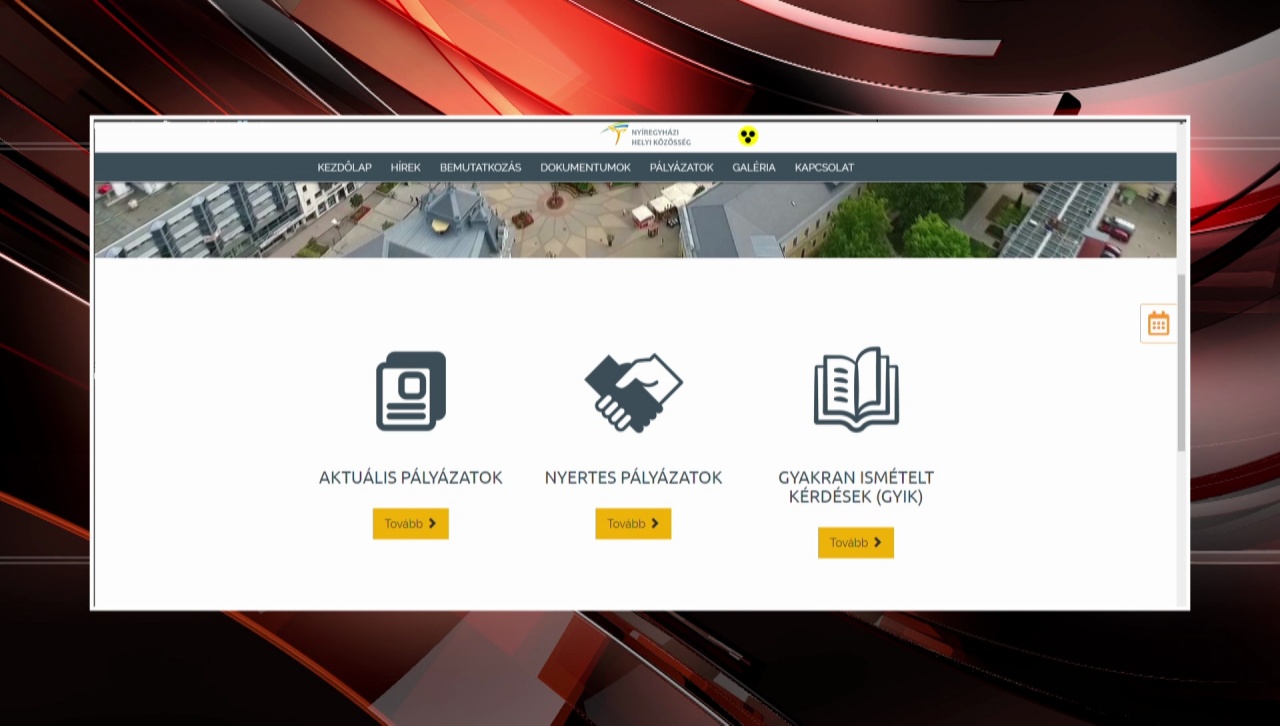Navigate to the Kapcsolat page
The width and height of the screenshot is (1280, 726).
[x=824, y=167]
